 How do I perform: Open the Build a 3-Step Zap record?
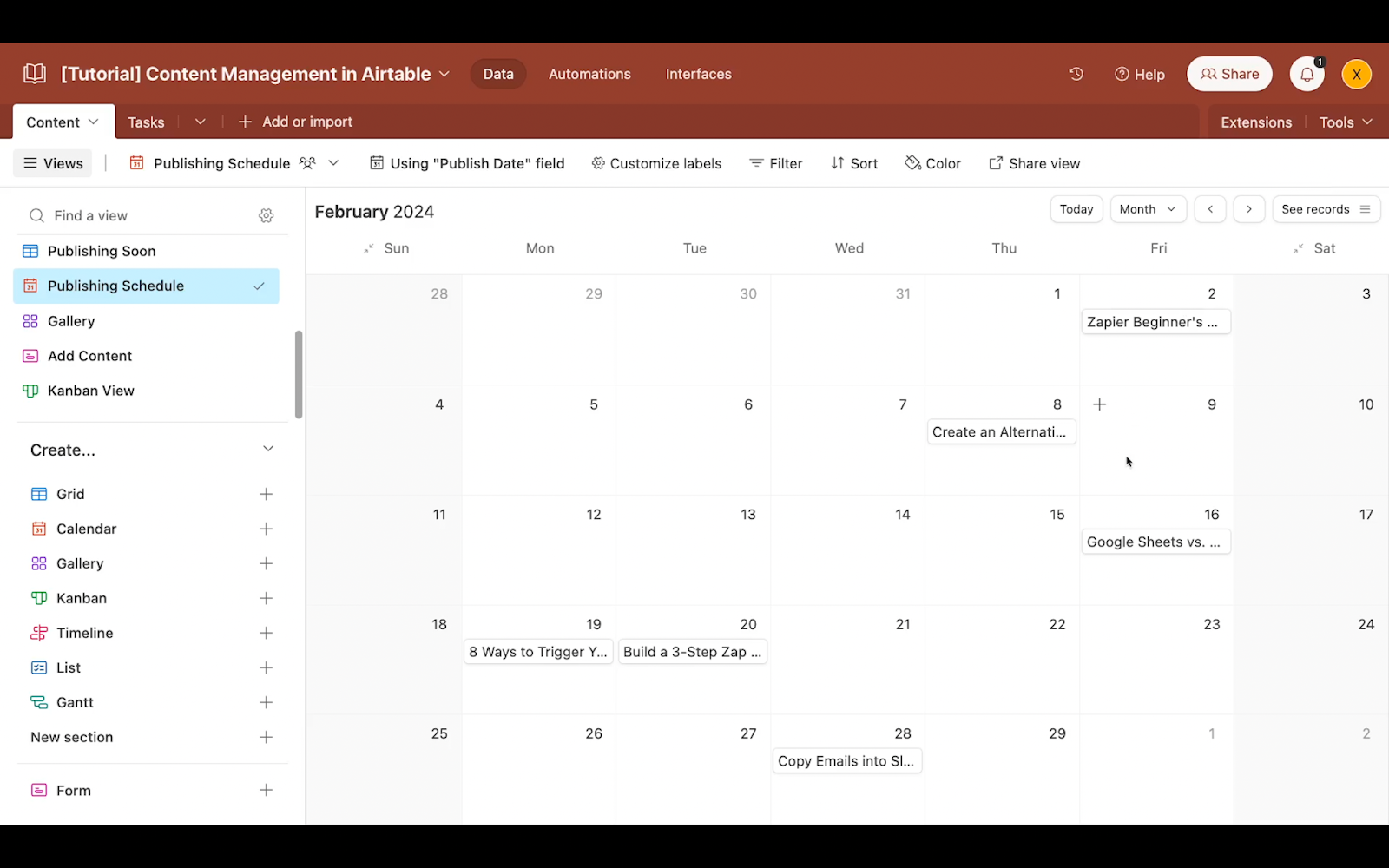pyautogui.click(x=693, y=652)
